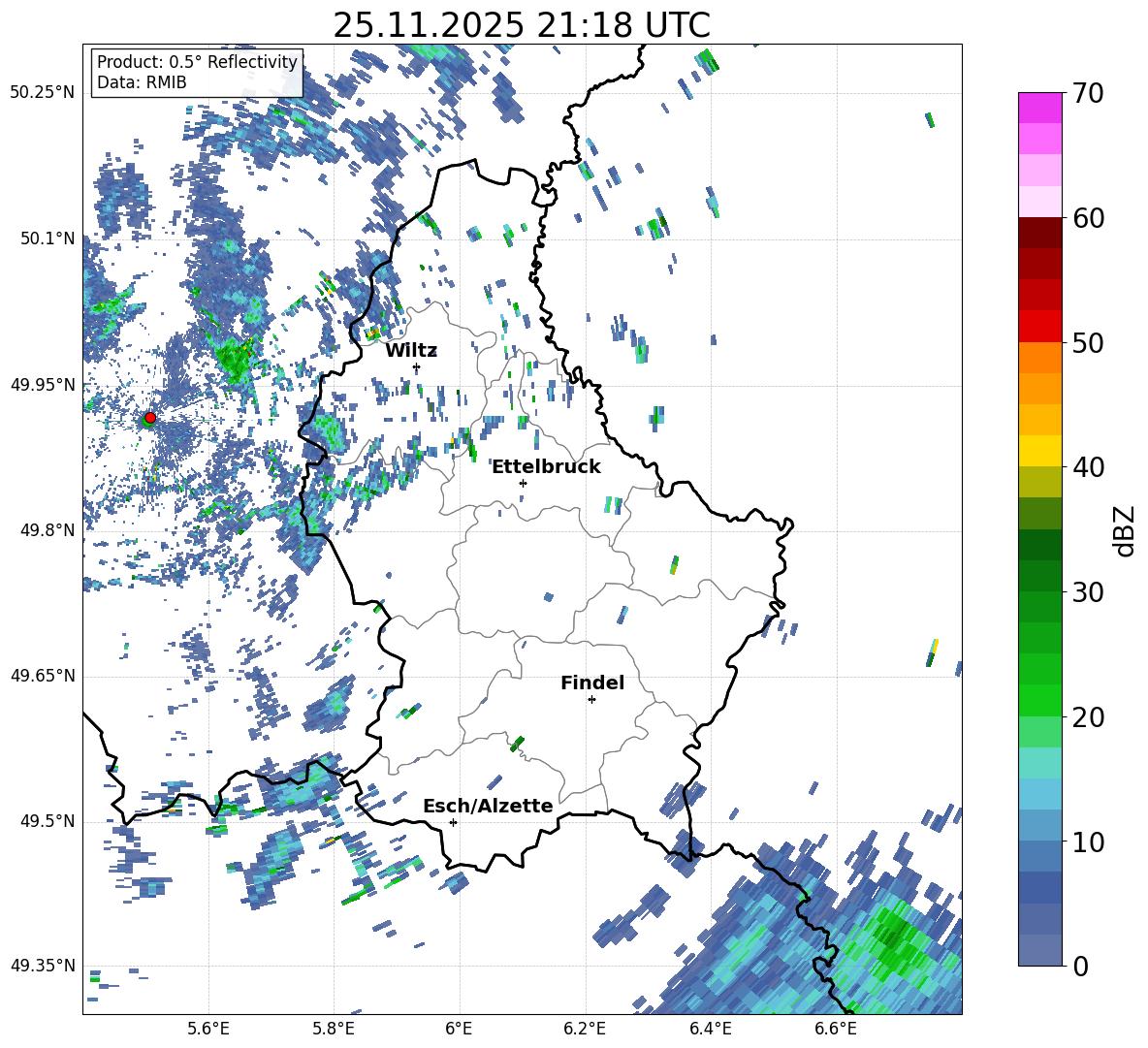Click the 50.25°N latitude label
This screenshot has width=1148, height=1048.
click(x=43, y=93)
